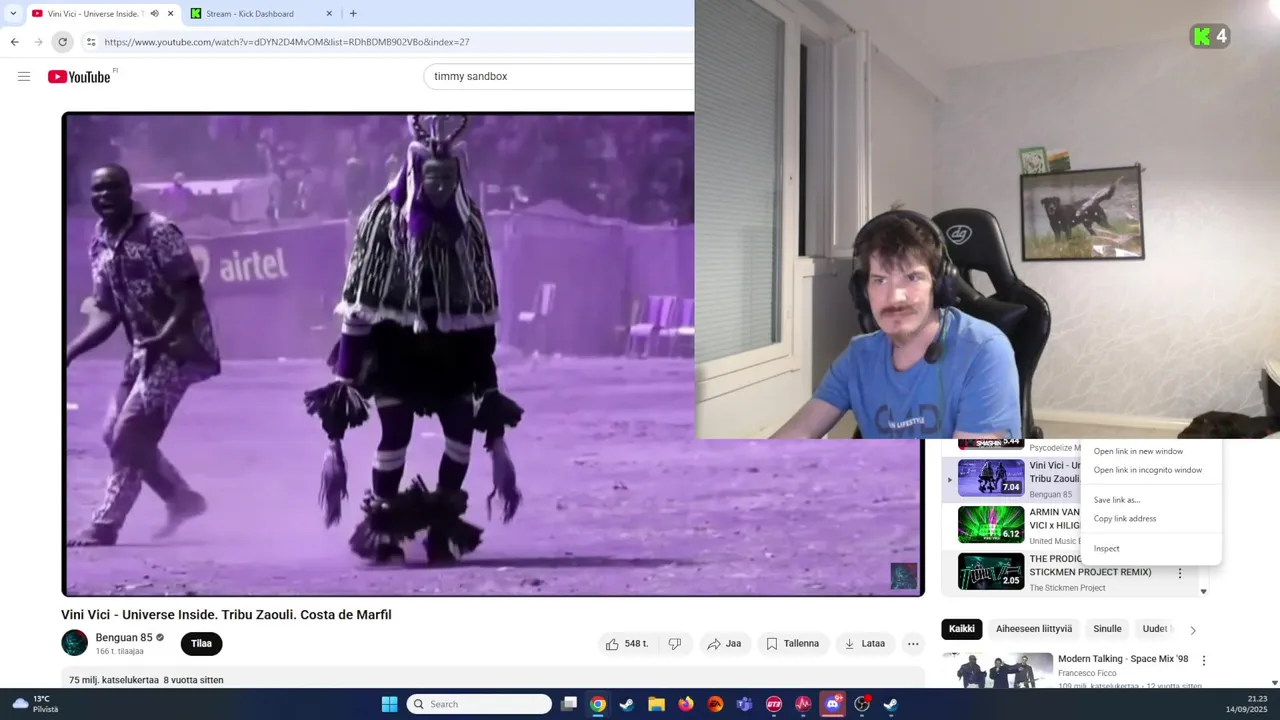Select the Aiheeseen liittyviä filter chip
Image resolution: width=1280 pixels, height=720 pixels.
coord(1034,629)
